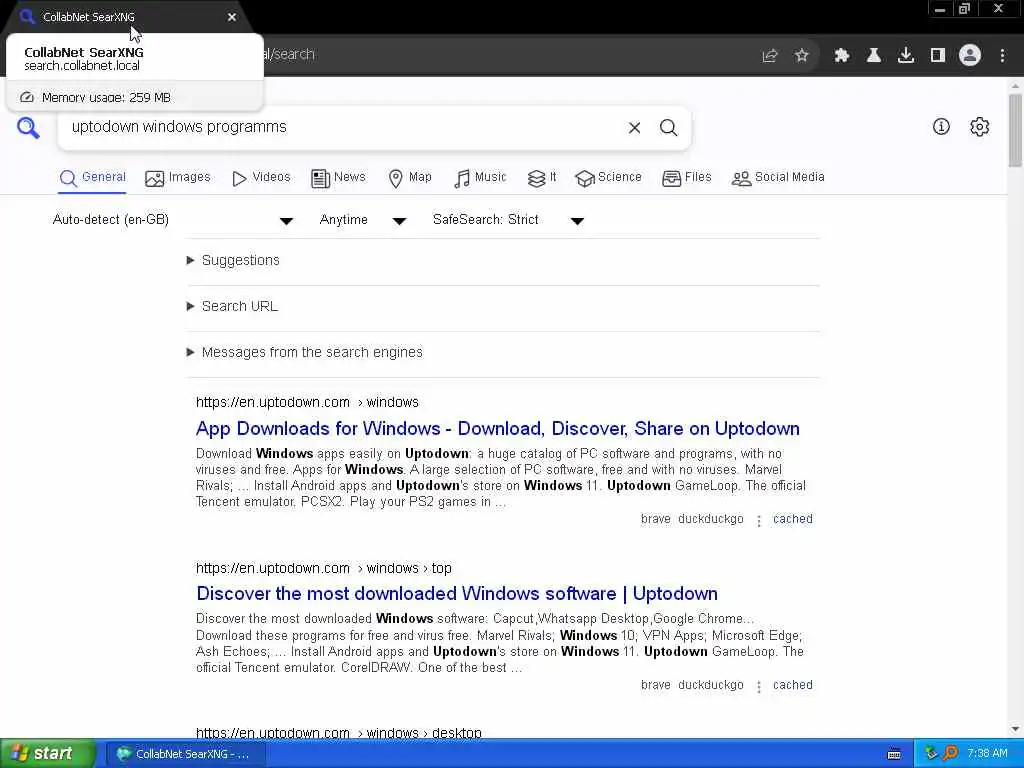
Task: Click the page vertical scrollbar thumb
Action: coord(1016,130)
